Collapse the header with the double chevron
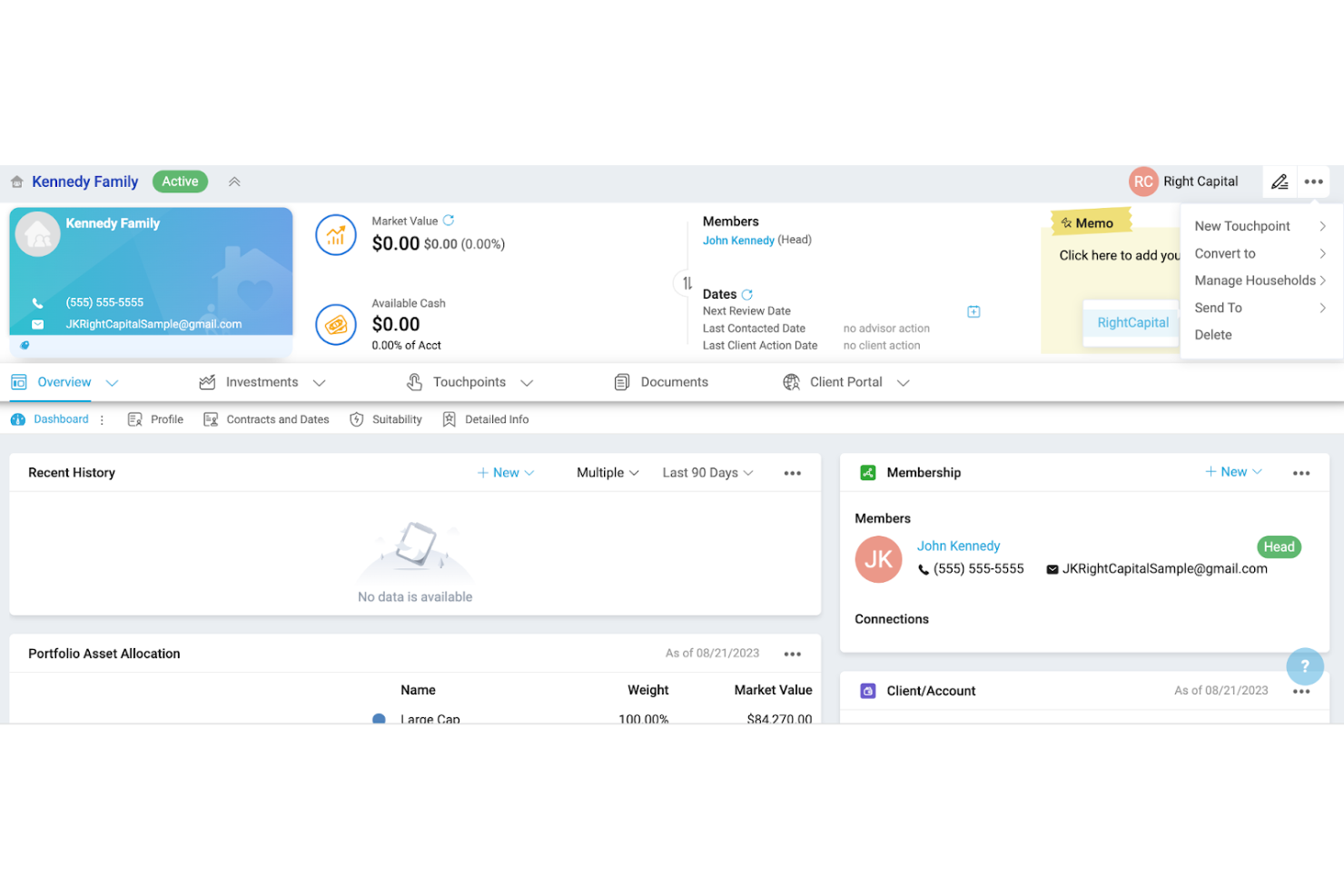1344x896 pixels. pyautogui.click(x=234, y=182)
